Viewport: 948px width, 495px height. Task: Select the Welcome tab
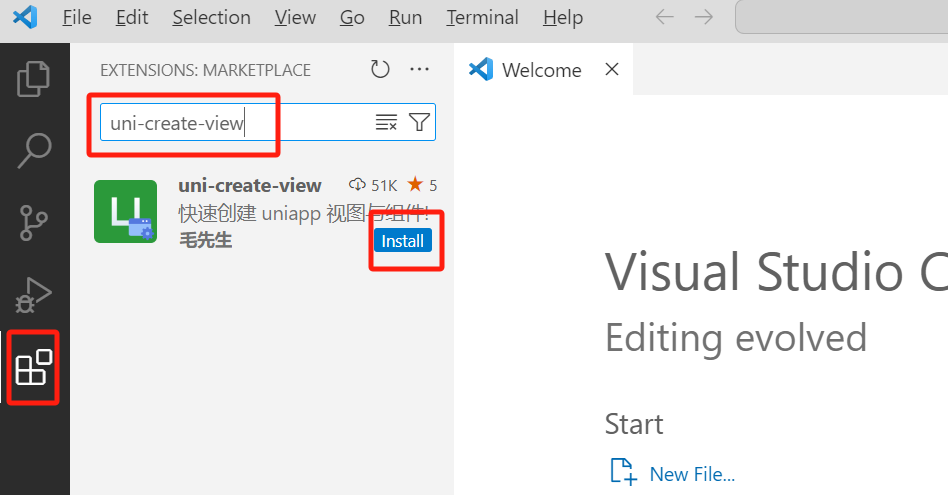coord(542,70)
